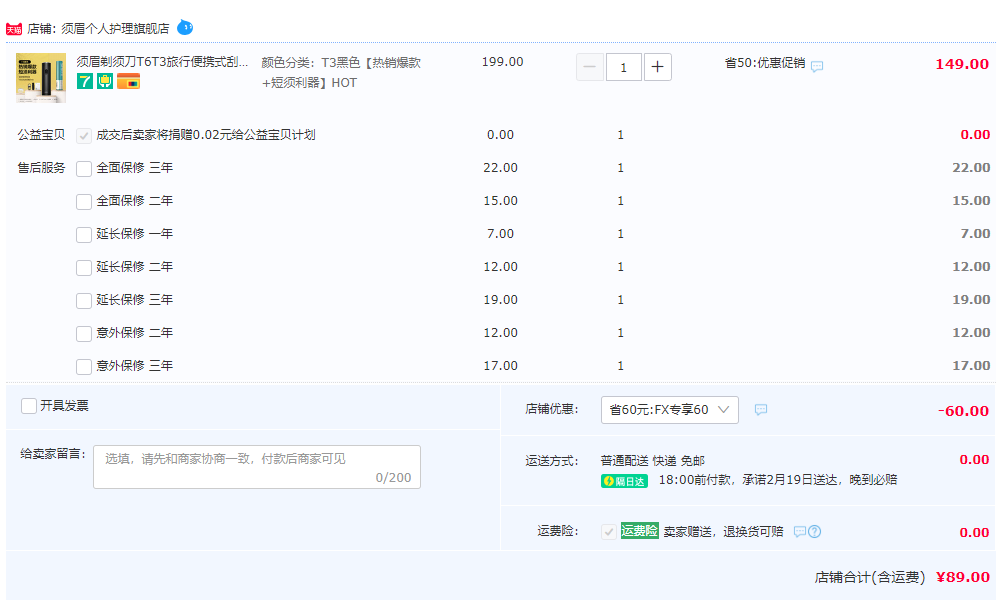997x600 pixels.
Task: Open product title 须眉剃须刀T6T3 link
Action: coord(162,62)
